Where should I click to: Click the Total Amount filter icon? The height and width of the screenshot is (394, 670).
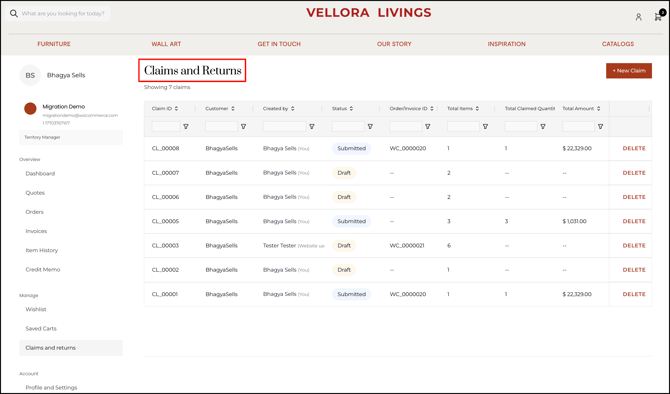pos(601,126)
